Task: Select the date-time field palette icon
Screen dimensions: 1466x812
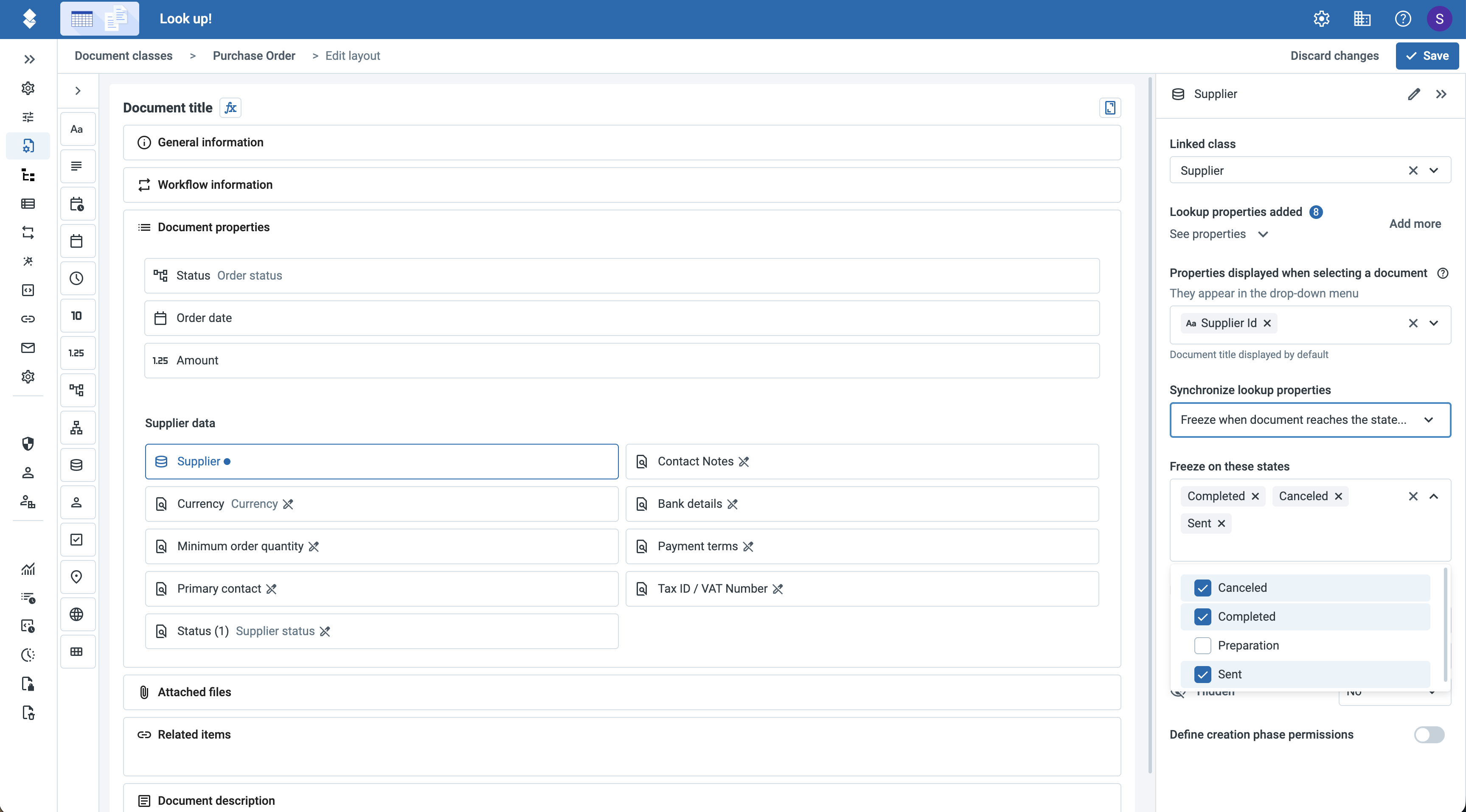Action: click(77, 204)
